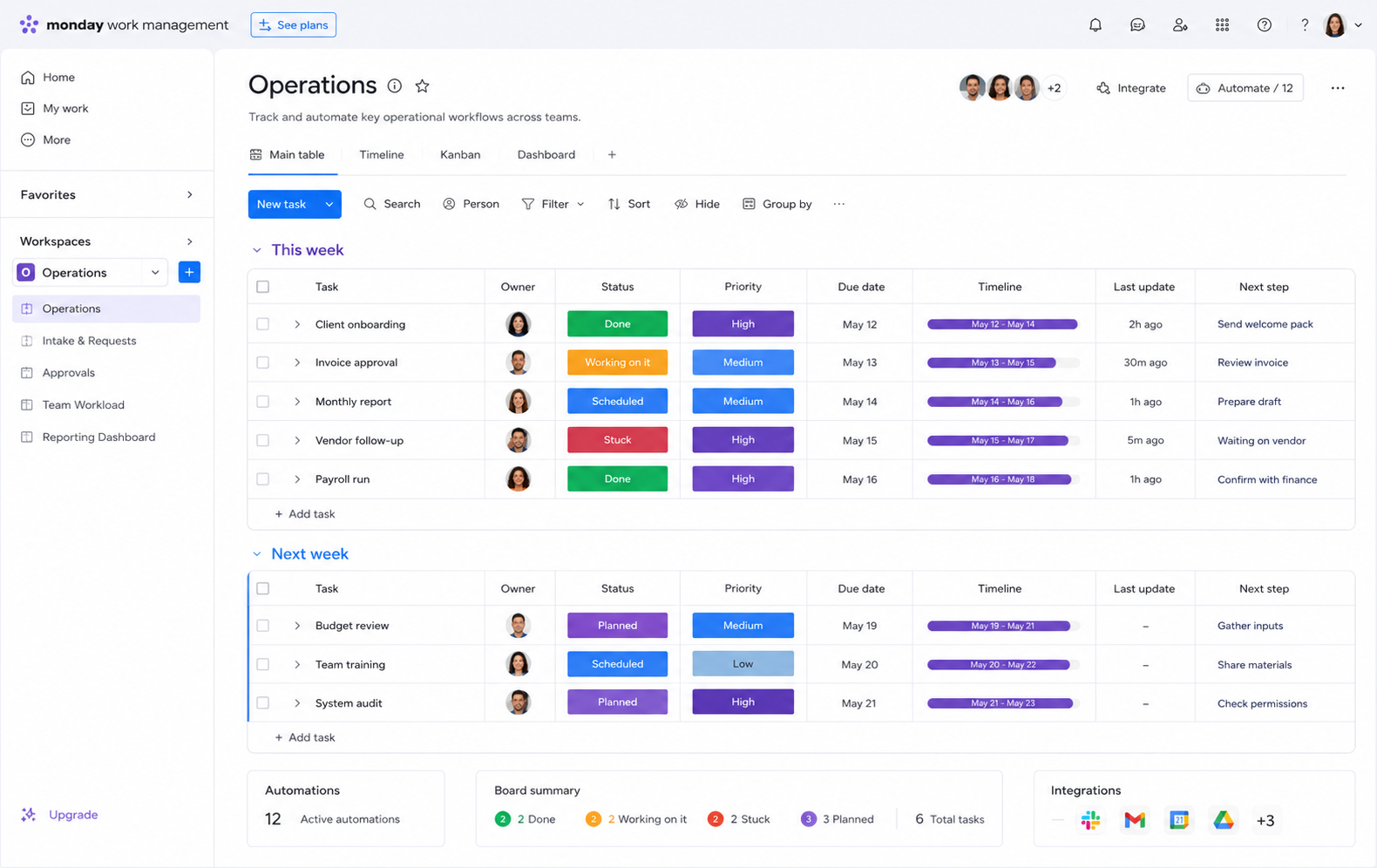Change Low priority of Team training
This screenshot has width=1377, height=868.
(743, 664)
